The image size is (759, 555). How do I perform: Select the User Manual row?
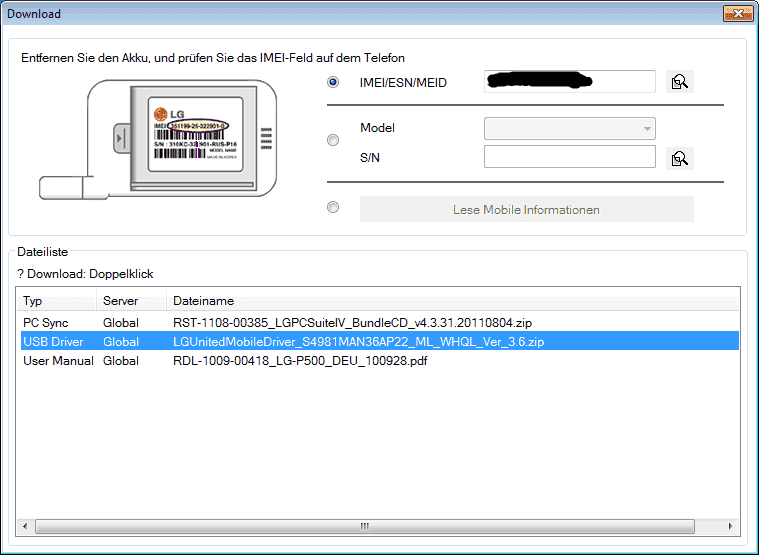click(380, 361)
